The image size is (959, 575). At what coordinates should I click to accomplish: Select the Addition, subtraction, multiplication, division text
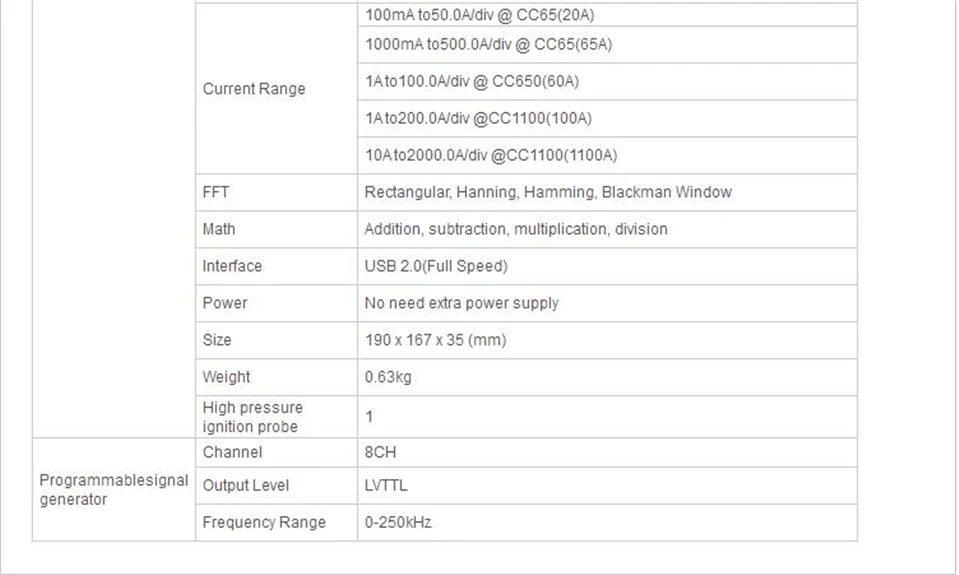coord(516,229)
